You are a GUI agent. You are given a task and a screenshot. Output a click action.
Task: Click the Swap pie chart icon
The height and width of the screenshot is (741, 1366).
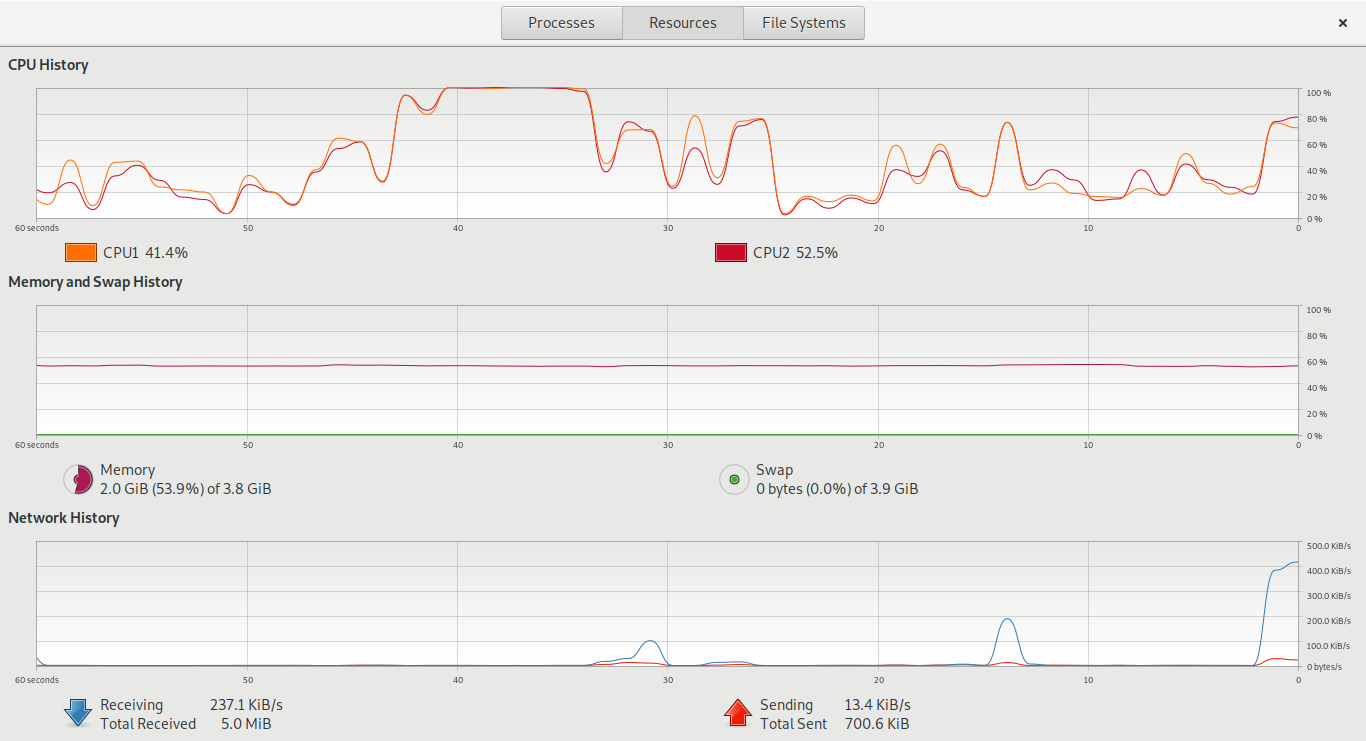click(x=734, y=480)
